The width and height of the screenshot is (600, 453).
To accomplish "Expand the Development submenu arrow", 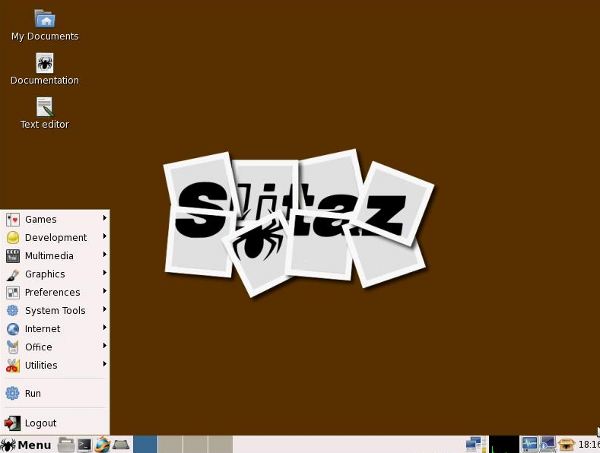I will 104,237.
